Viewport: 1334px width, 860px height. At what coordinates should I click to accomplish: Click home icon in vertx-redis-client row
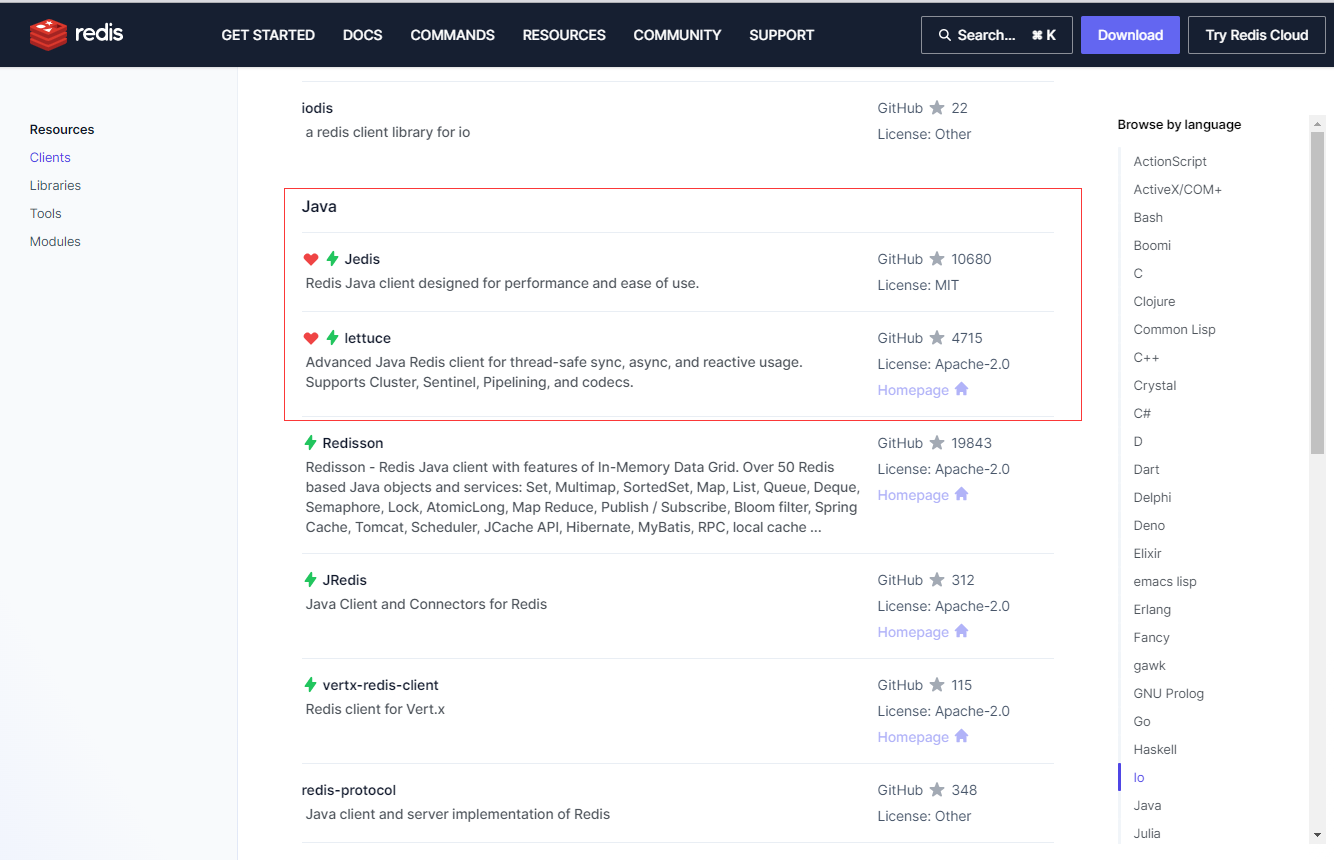(962, 736)
